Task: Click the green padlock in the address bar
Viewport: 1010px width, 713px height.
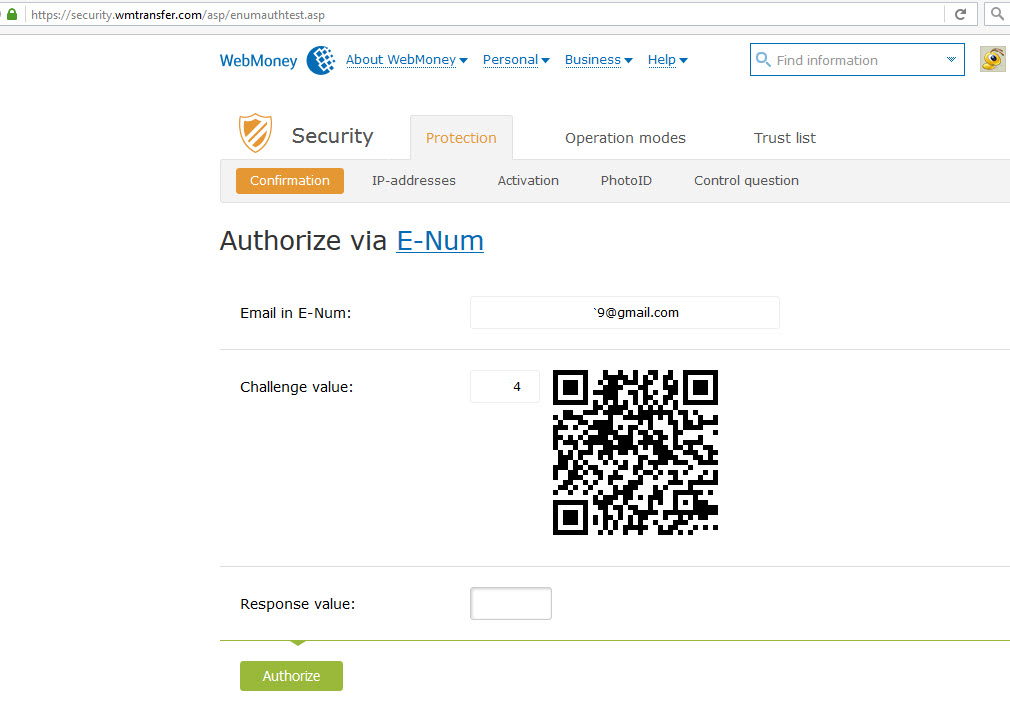Action: click(12, 15)
